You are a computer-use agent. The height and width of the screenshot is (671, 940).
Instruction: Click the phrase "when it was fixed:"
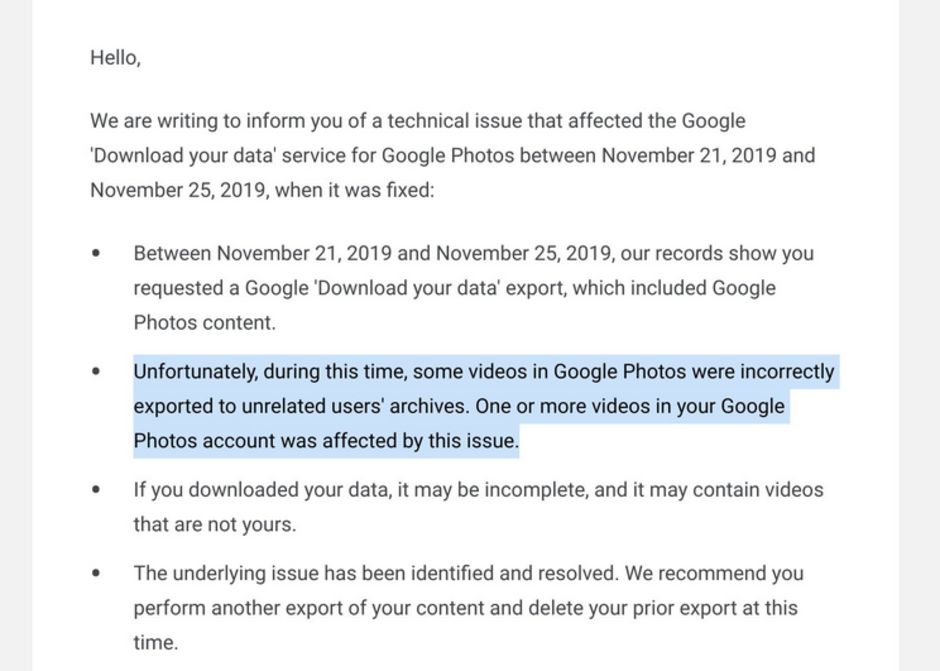click(355, 190)
